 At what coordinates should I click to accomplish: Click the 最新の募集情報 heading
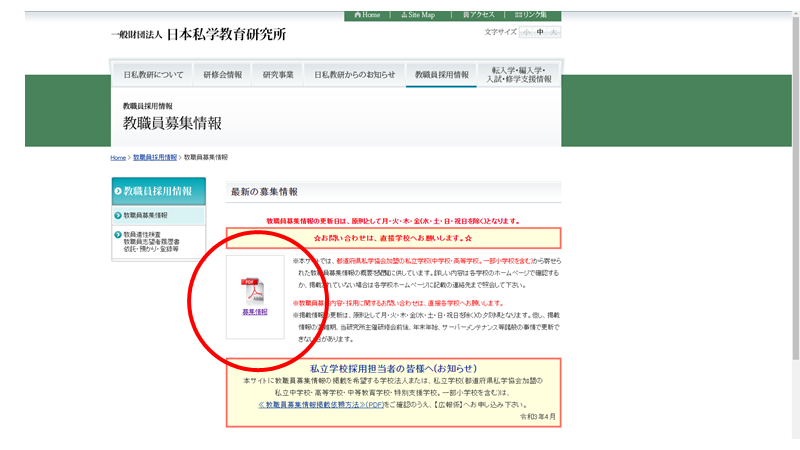[264, 192]
